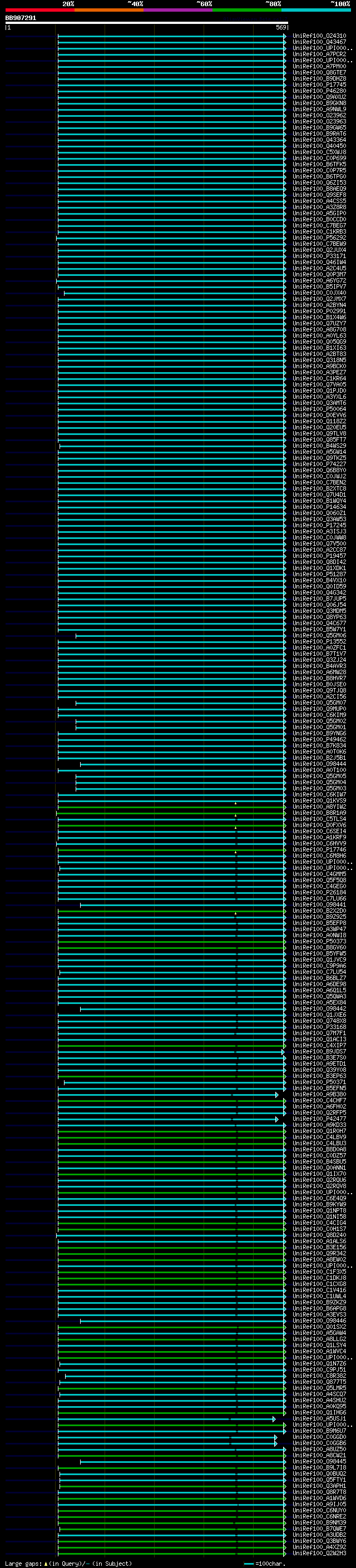Open the UniRef100_Q1KVS9 entry
The height and width of the screenshot is (1568, 356).
pos(319,801)
